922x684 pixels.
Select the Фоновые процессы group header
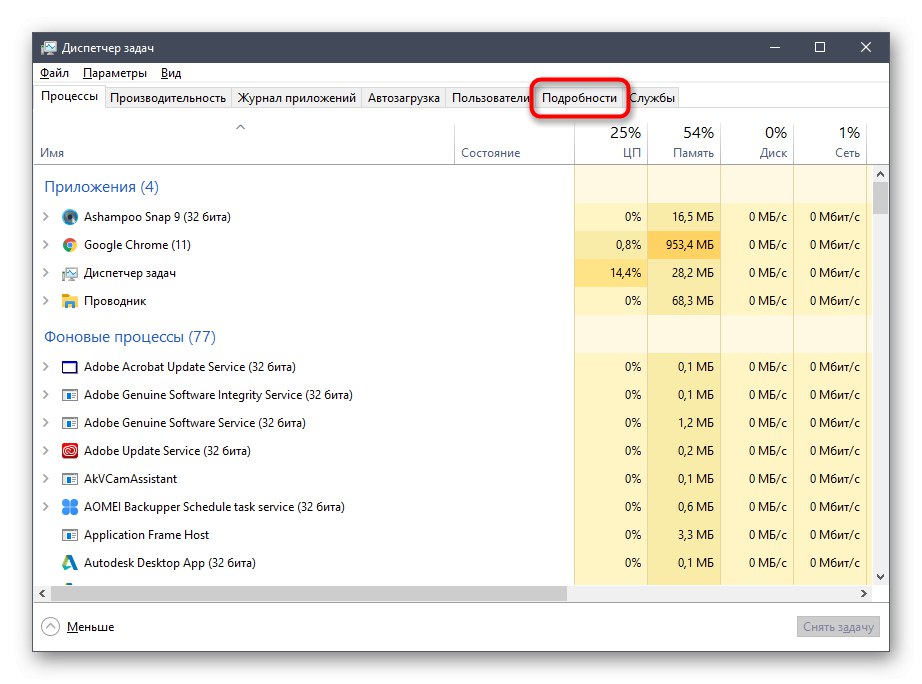tap(130, 337)
